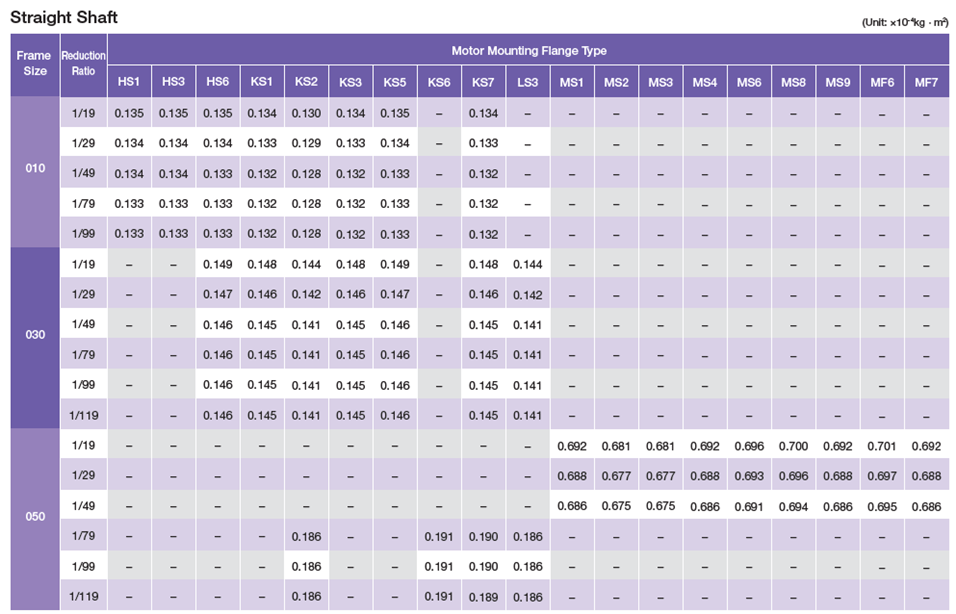Select the 0.700 value under MS8
The height and width of the screenshot is (614, 956).
click(793, 446)
